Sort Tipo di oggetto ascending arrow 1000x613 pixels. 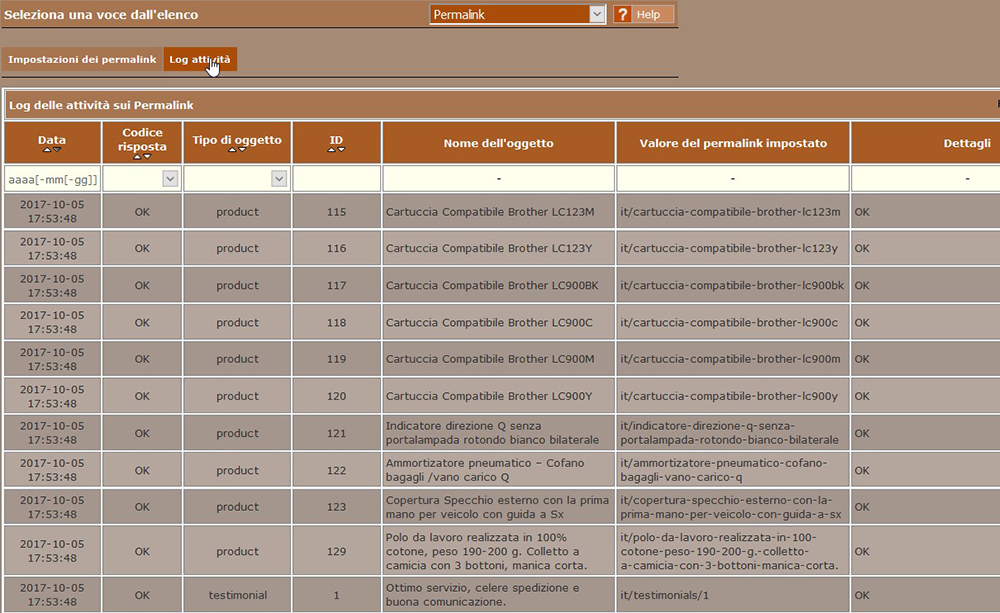pyautogui.click(x=232, y=150)
